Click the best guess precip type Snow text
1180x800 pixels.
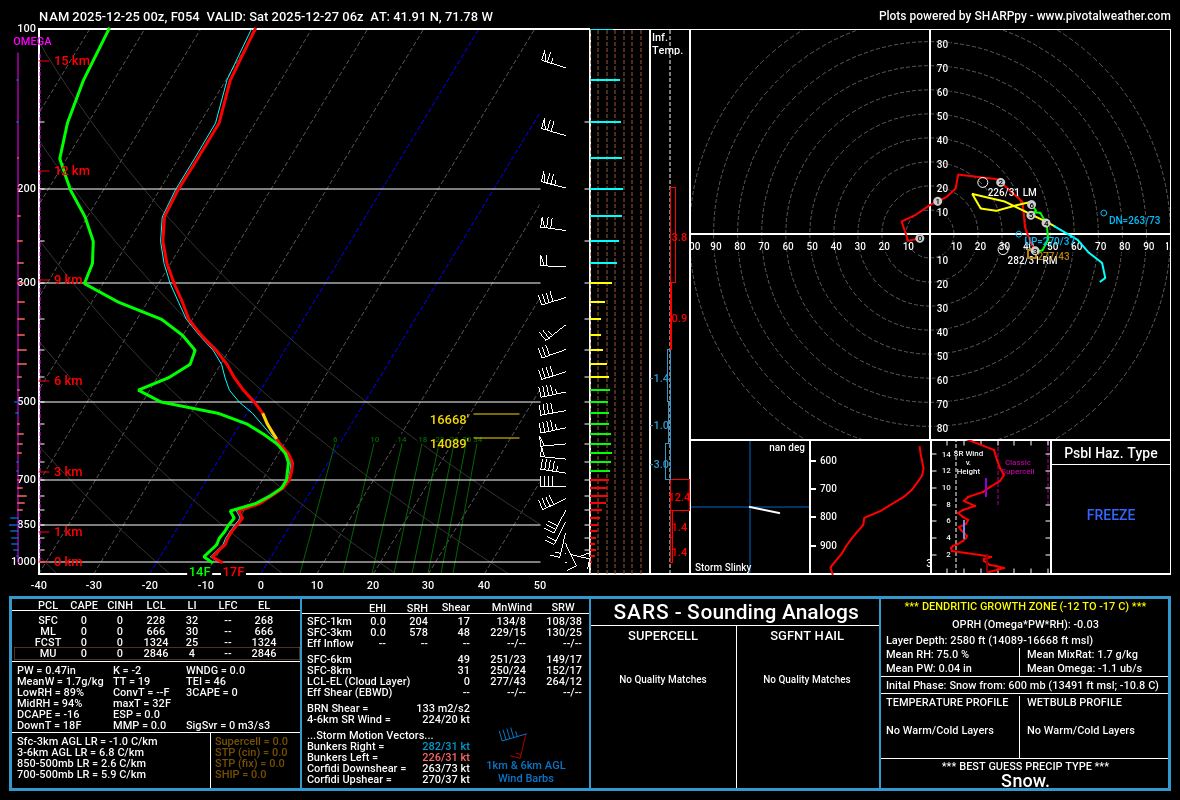coord(1025,781)
